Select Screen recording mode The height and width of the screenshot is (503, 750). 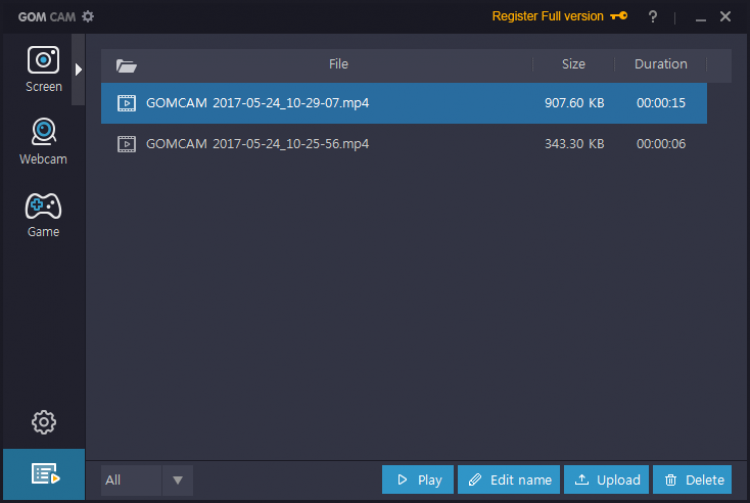(x=44, y=69)
